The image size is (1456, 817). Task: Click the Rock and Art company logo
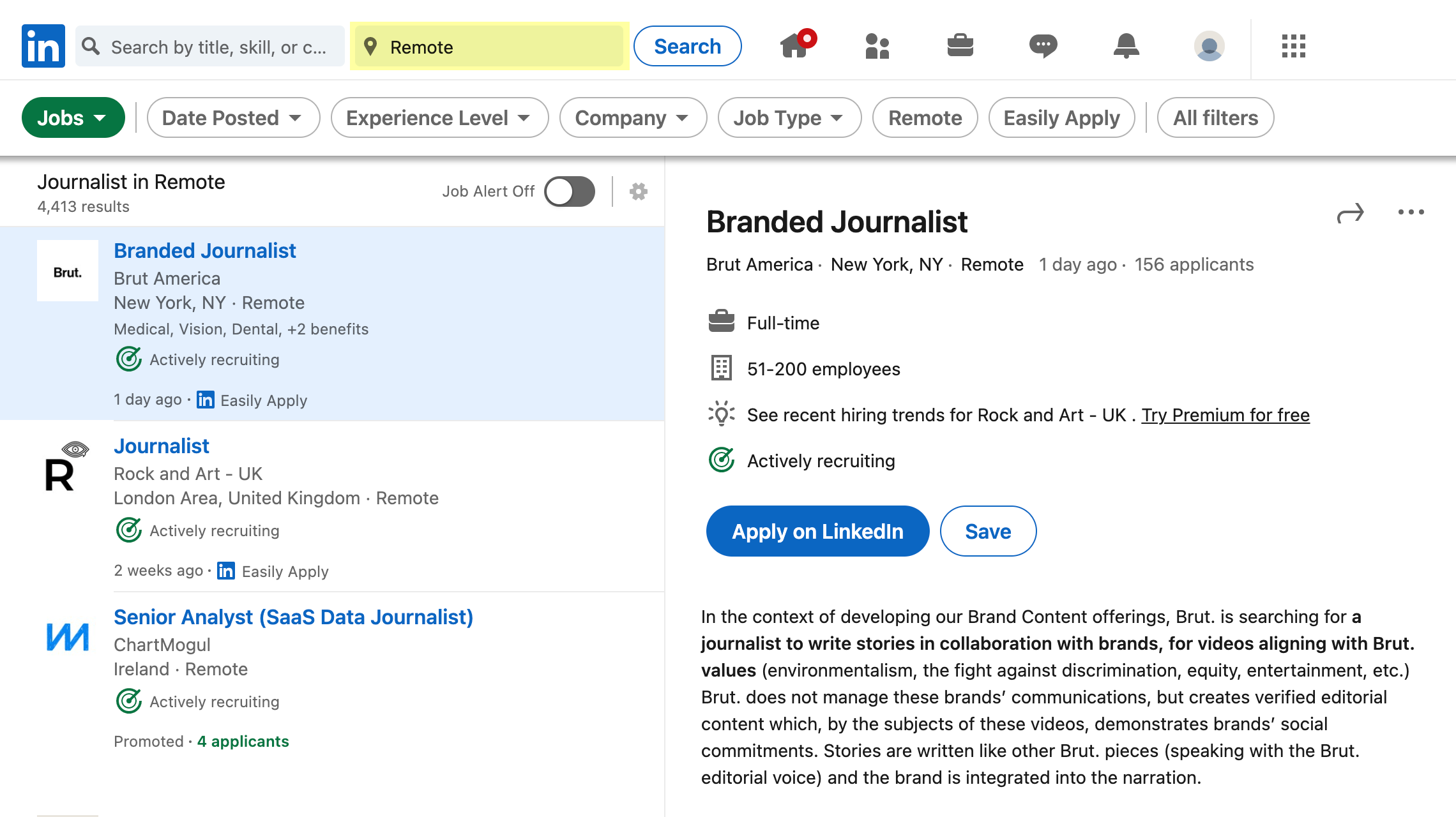pos(68,466)
